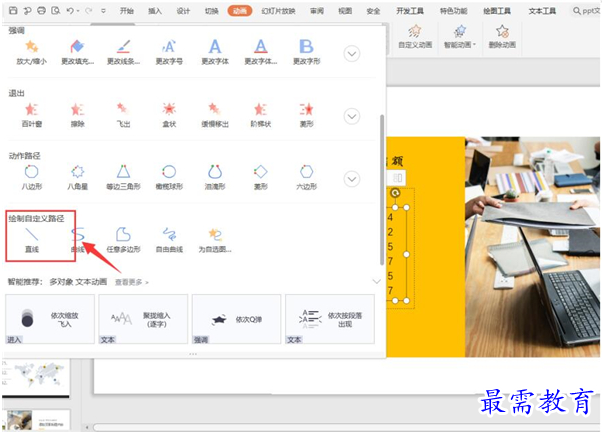Choose the 菱形 motion path
Screen dimensions: 602x433
(261, 177)
